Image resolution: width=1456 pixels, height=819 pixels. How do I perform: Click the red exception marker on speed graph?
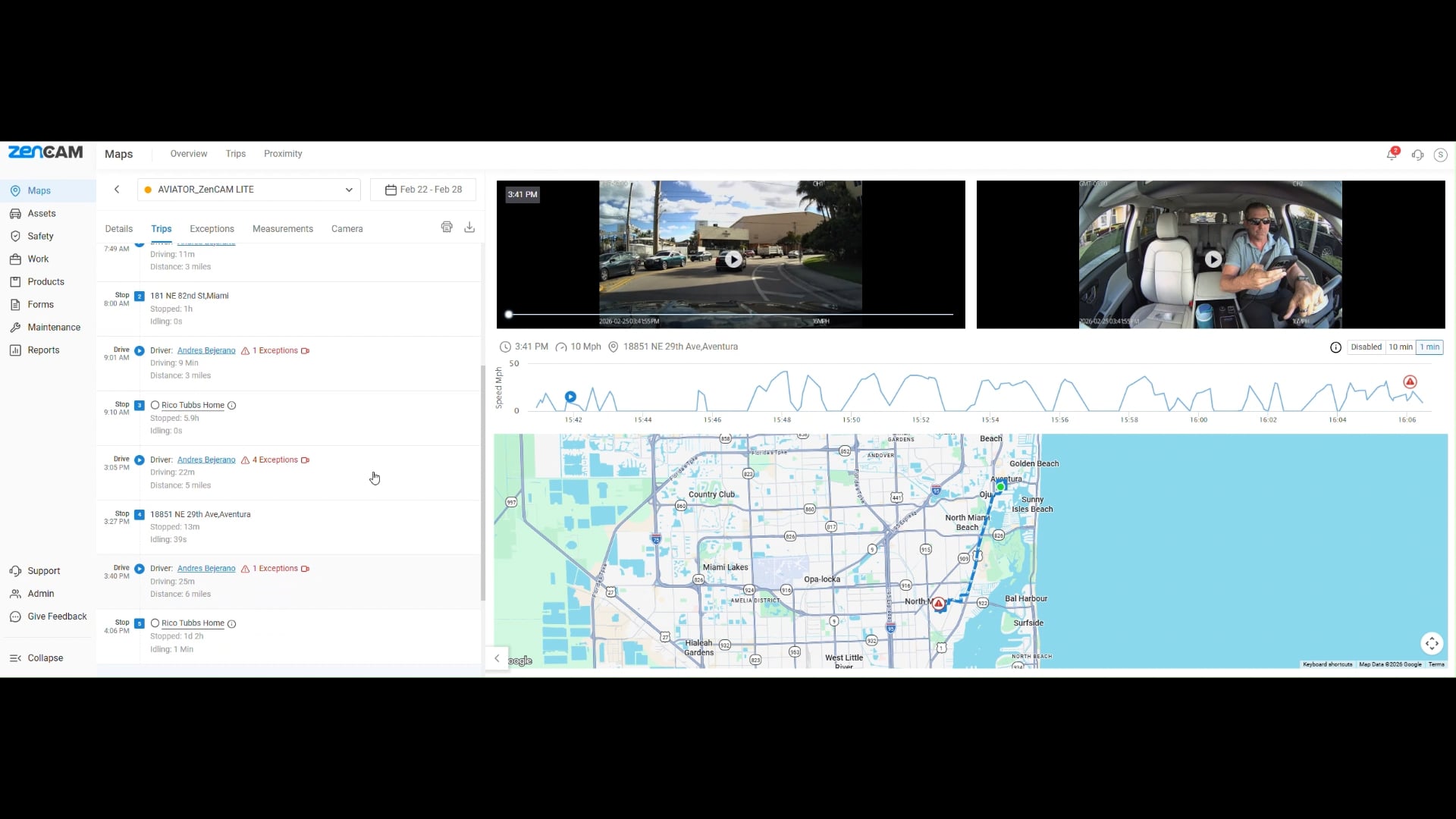(x=1410, y=382)
